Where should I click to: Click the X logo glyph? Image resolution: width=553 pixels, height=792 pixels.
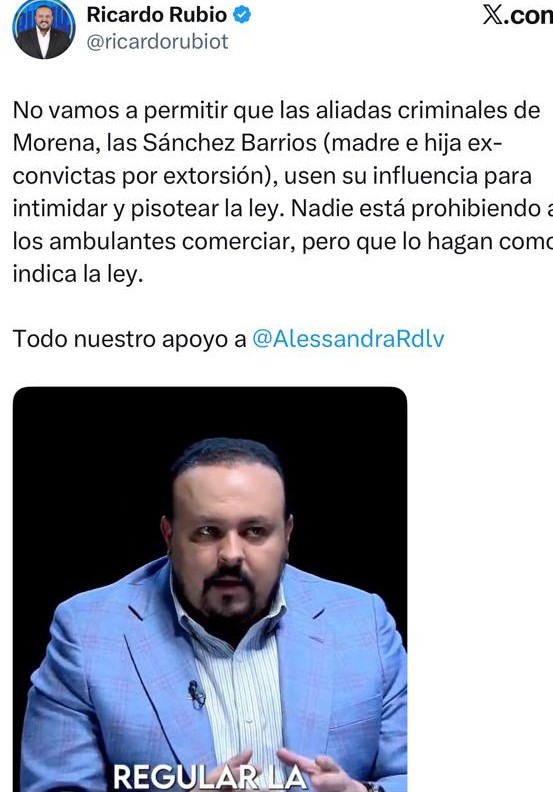click(493, 15)
